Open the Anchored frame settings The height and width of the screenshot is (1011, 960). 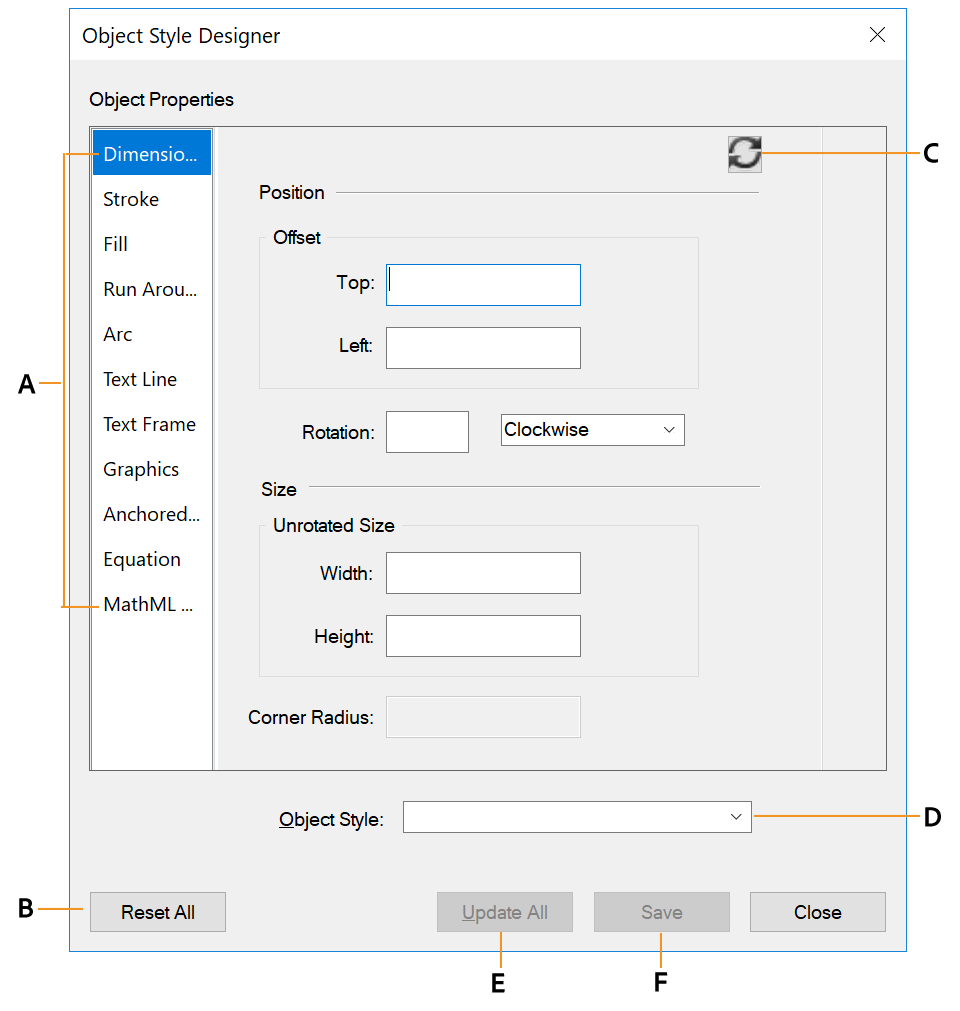pyautogui.click(x=151, y=514)
